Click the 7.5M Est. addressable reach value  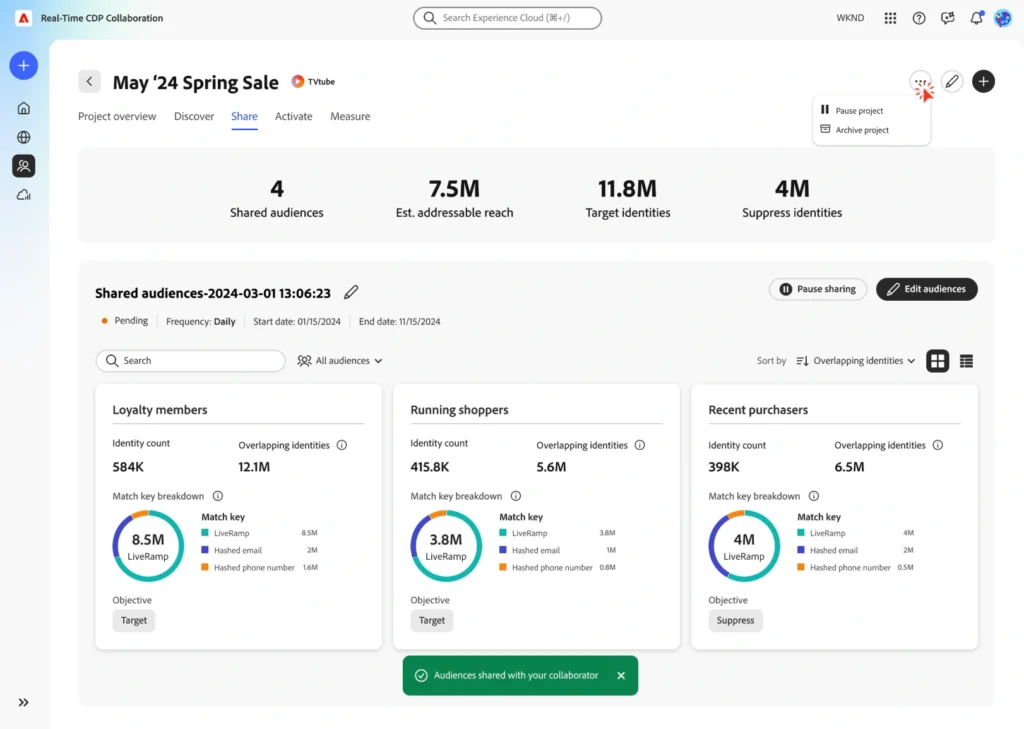(x=455, y=189)
